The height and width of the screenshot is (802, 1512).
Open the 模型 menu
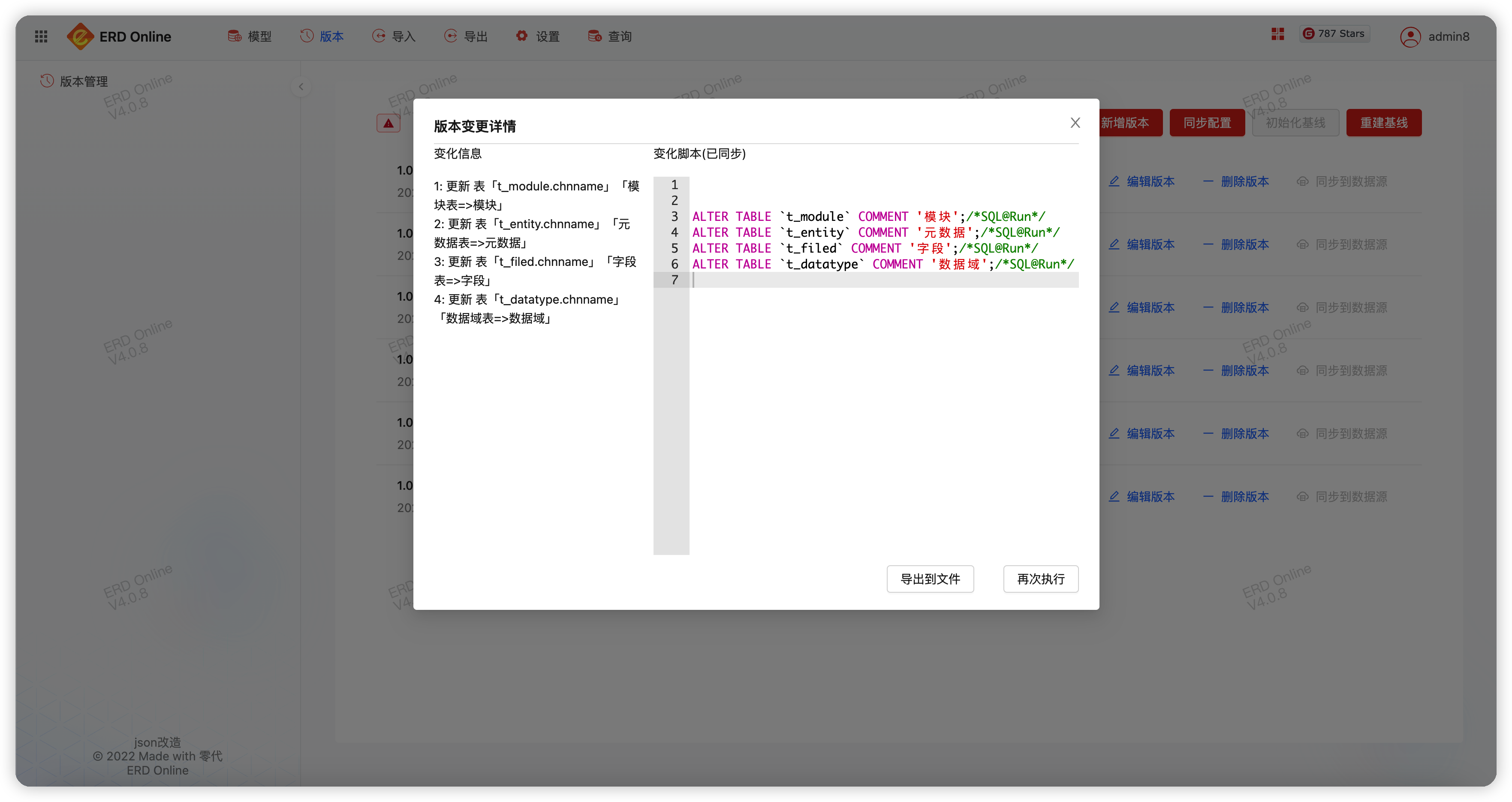pyautogui.click(x=250, y=36)
